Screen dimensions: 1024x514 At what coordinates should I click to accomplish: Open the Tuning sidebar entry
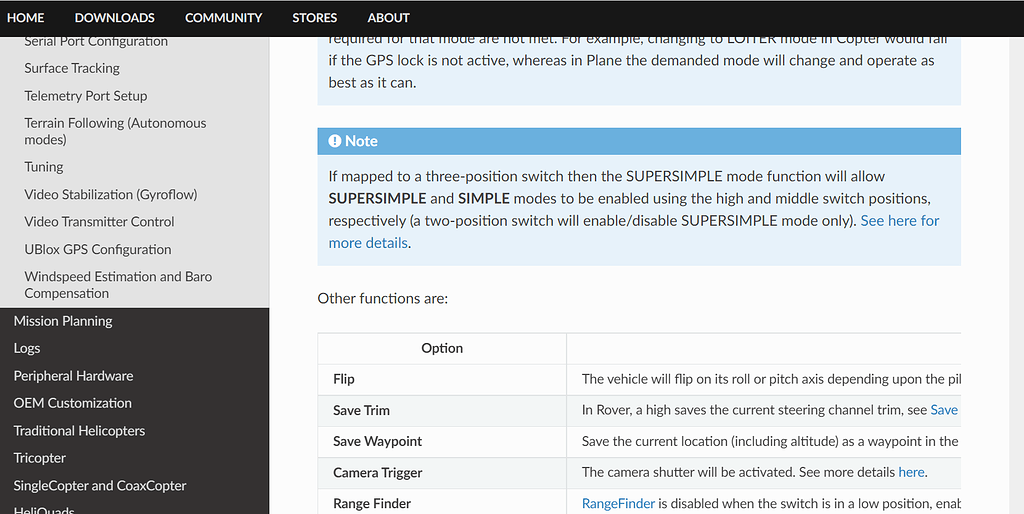pyautogui.click(x=44, y=167)
